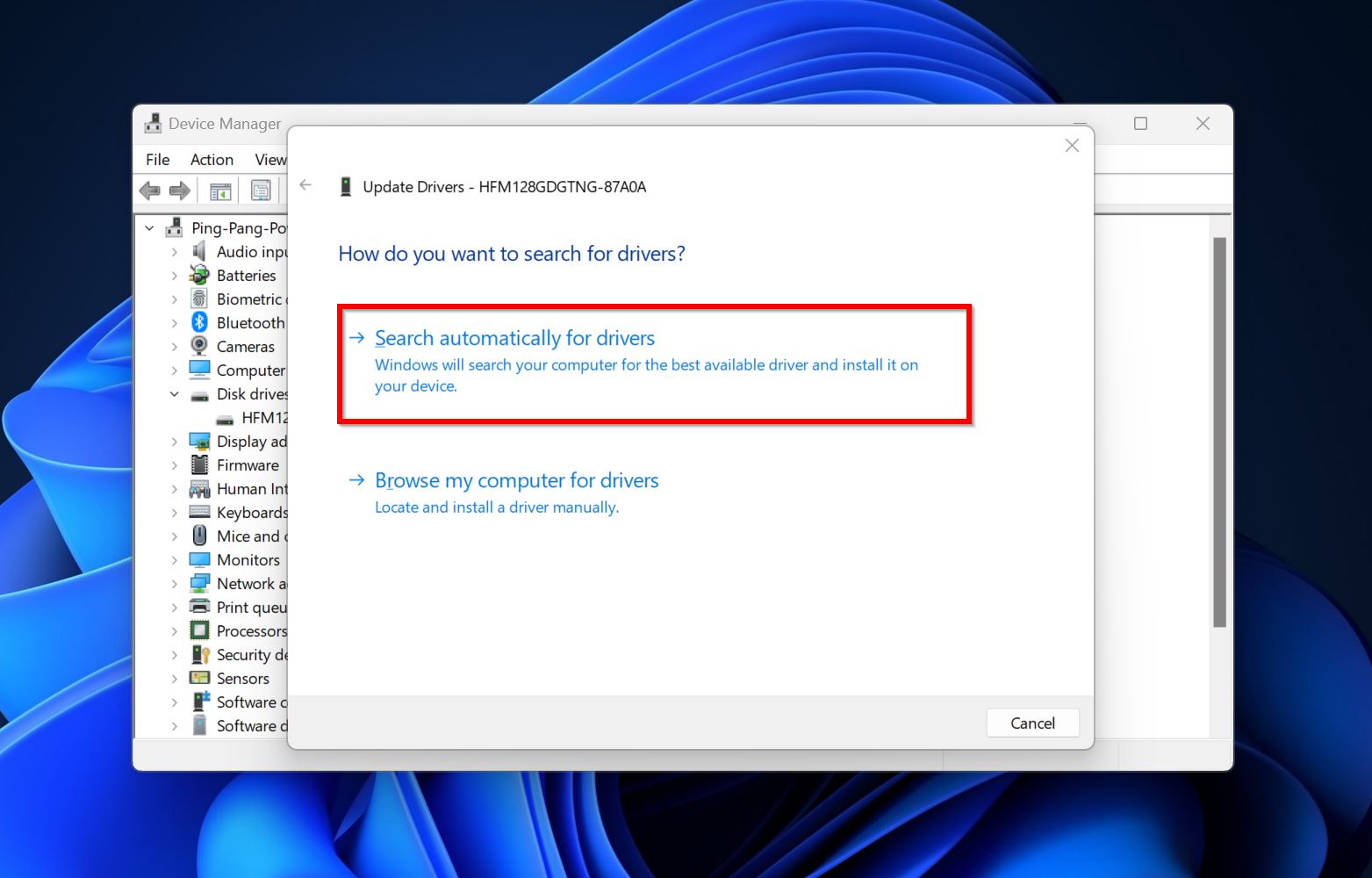This screenshot has height=878, width=1372.
Task: Click the Bluetooth icon in device tree
Action: coord(200,322)
